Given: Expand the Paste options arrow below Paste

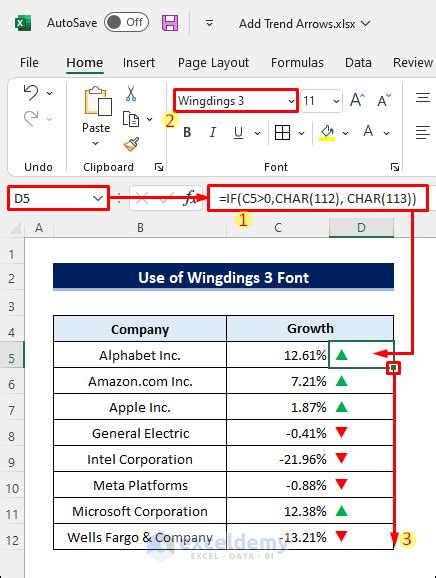Looking at the screenshot, I should click(x=95, y=143).
